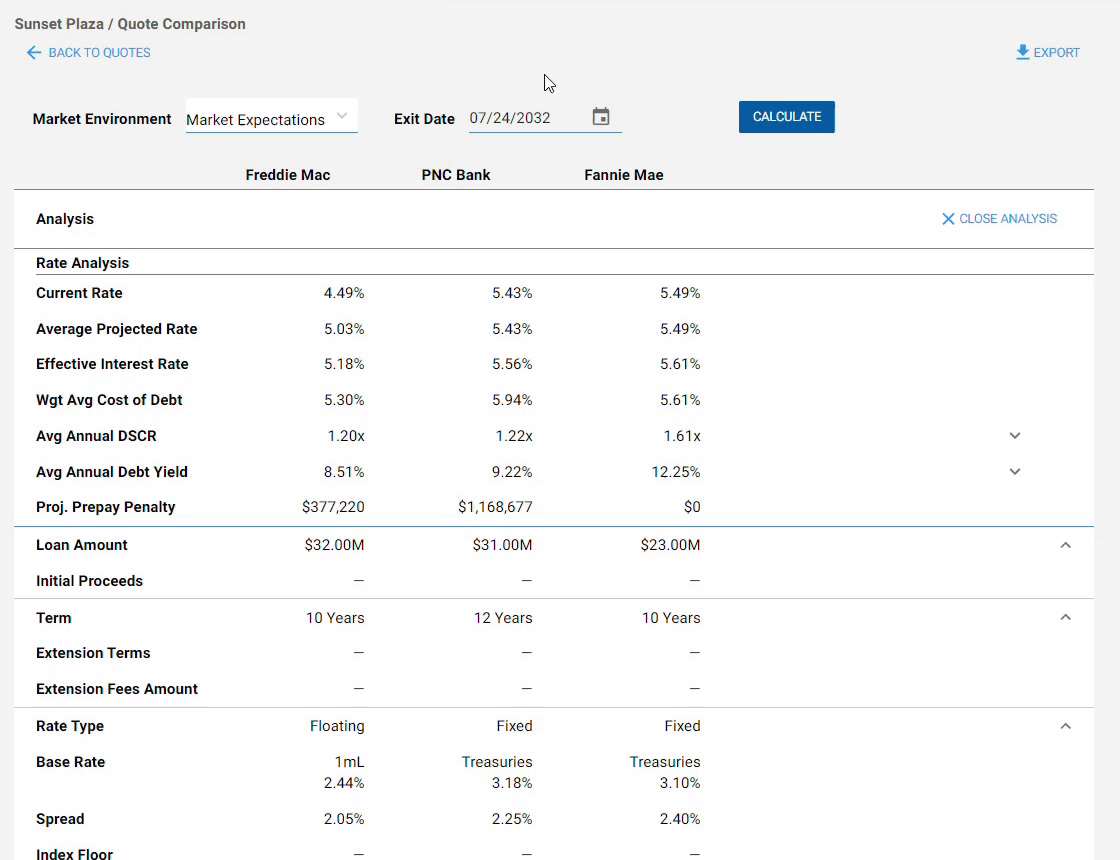
Task: Click the Proj. Prepay Penalty label
Action: click(x=106, y=507)
